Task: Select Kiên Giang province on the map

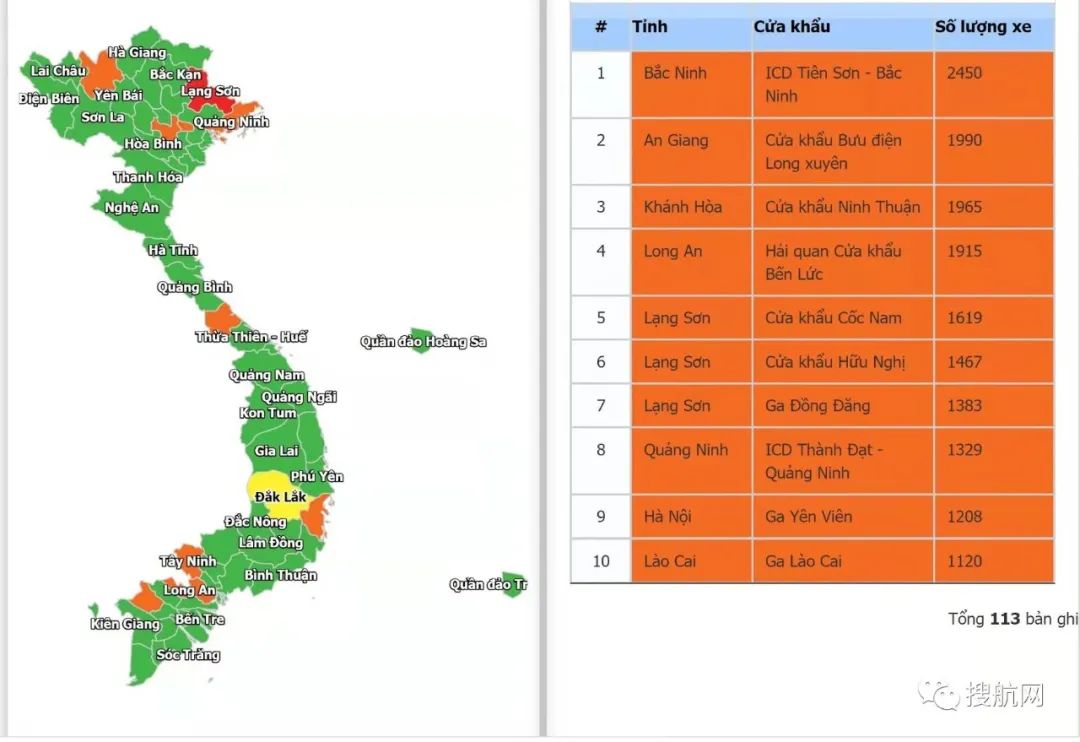Action: [125, 624]
